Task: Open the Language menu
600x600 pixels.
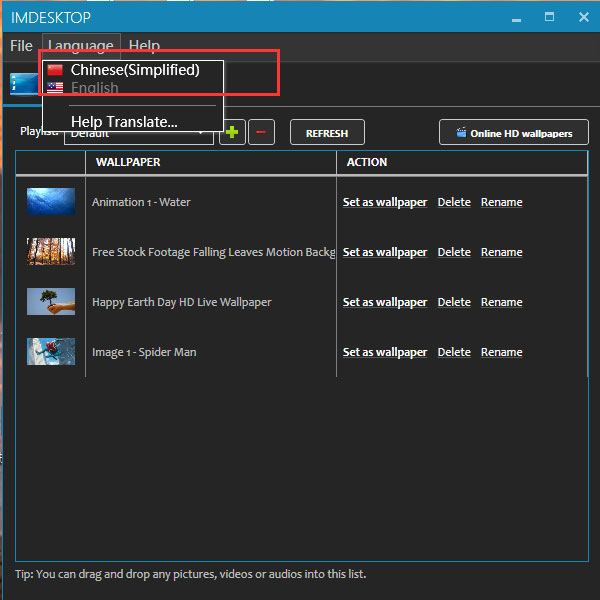Action: [81, 46]
